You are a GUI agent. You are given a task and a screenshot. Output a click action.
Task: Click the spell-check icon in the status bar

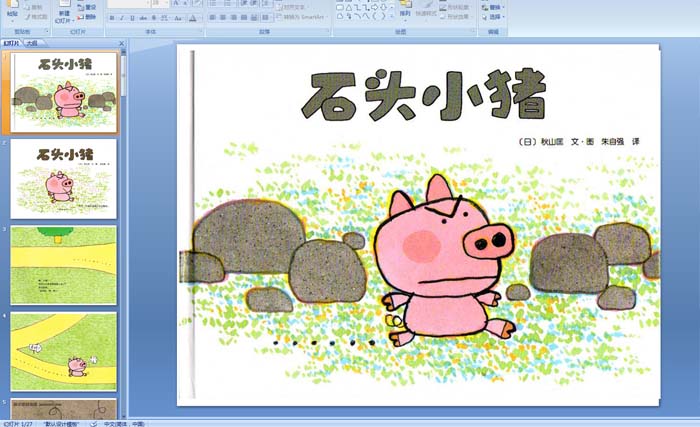(93, 424)
